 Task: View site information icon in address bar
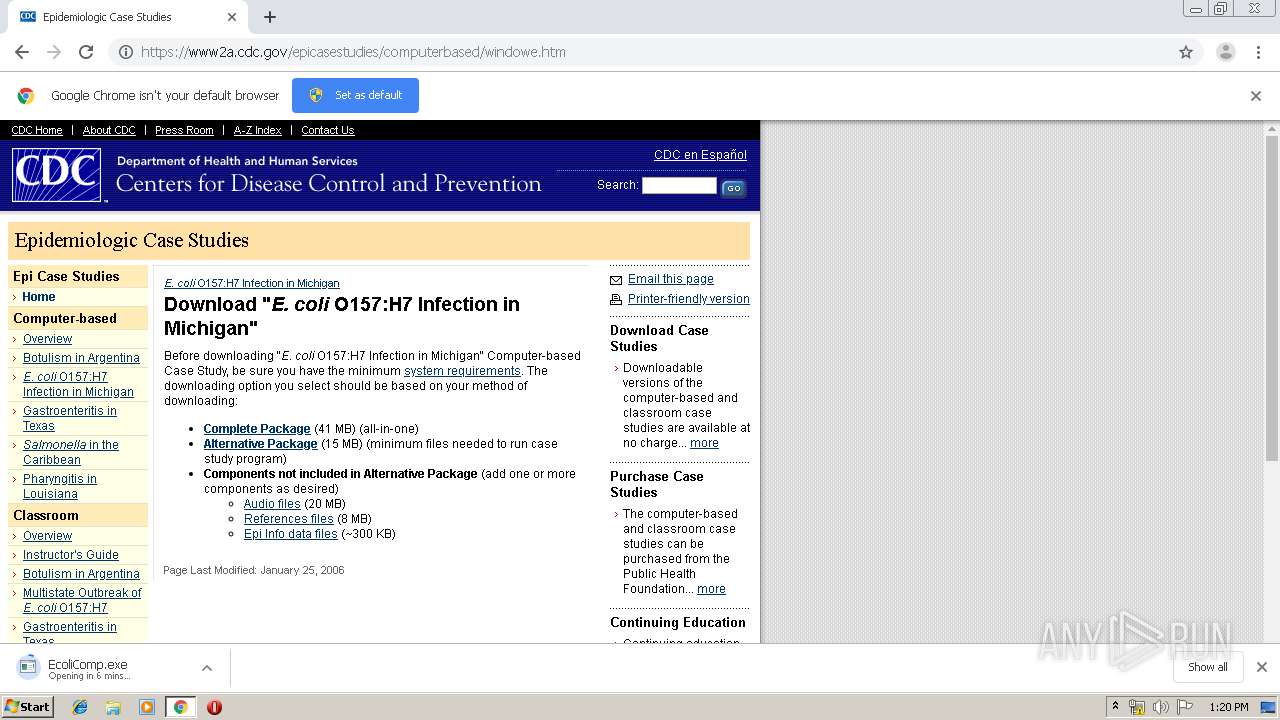tap(126, 52)
